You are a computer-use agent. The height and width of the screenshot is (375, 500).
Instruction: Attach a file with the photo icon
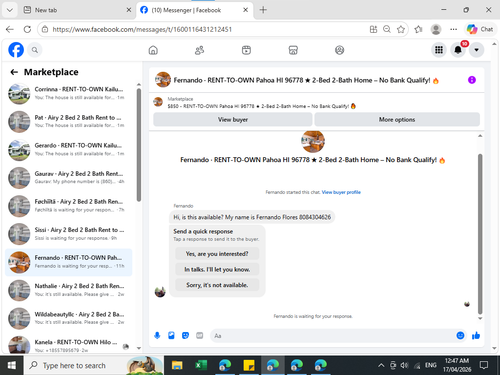pyautogui.click(x=171, y=335)
